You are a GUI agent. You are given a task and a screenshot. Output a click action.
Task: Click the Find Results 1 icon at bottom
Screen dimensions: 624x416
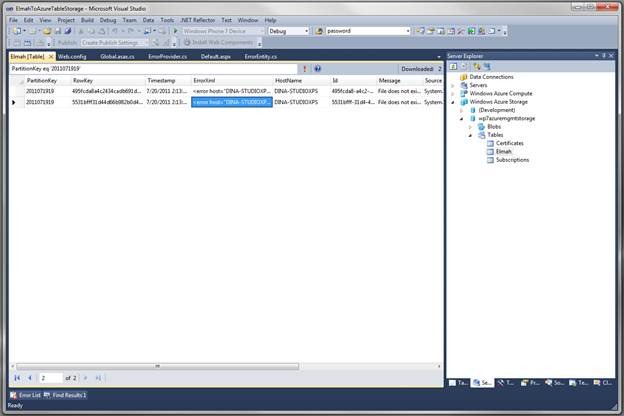[47, 395]
